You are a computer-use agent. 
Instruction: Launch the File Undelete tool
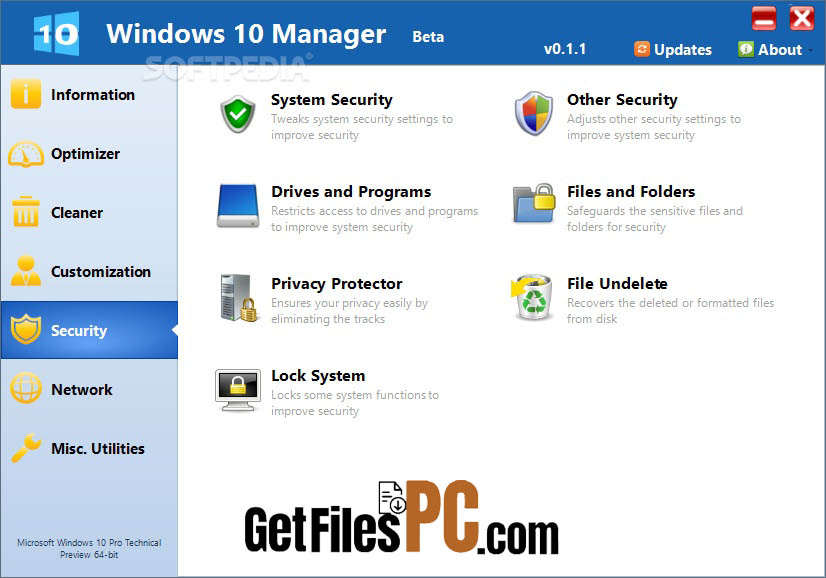pos(617,284)
